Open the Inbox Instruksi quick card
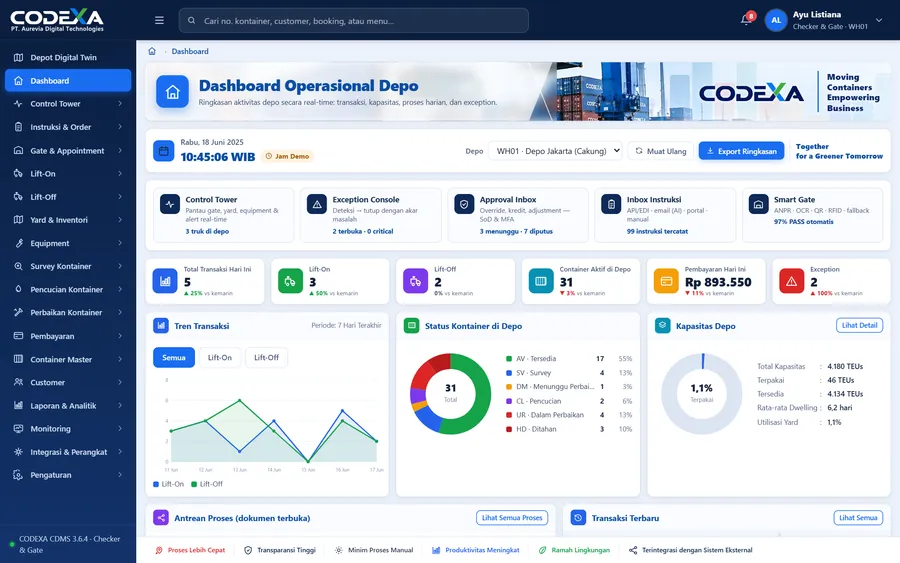The width and height of the screenshot is (900, 563). click(665, 215)
